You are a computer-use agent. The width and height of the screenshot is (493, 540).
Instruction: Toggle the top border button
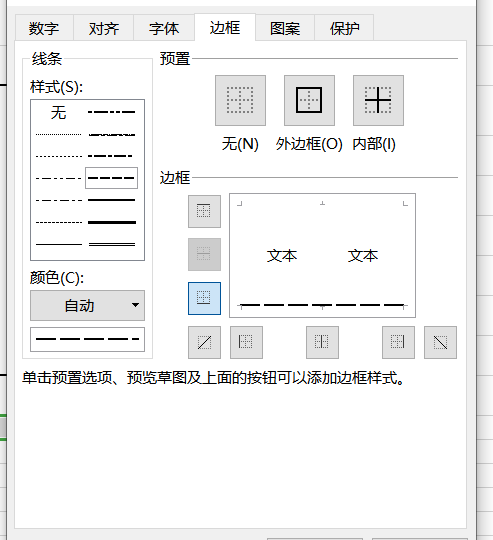click(x=204, y=211)
